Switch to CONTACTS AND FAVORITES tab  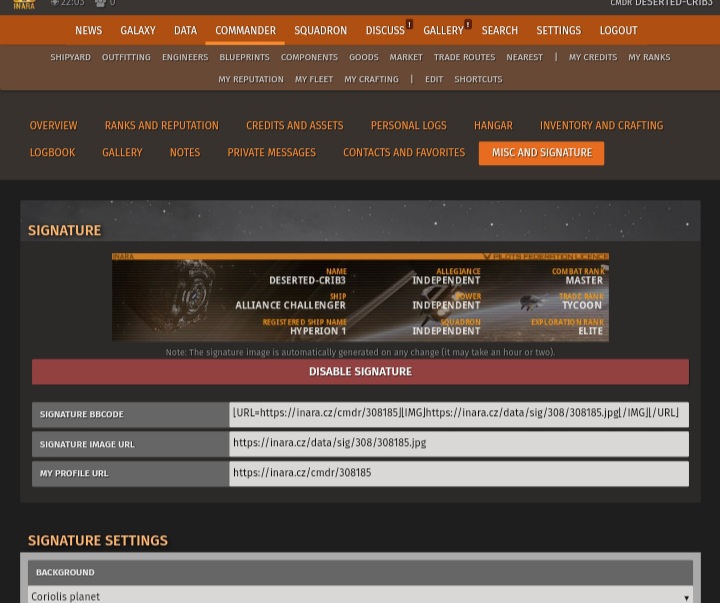(404, 152)
